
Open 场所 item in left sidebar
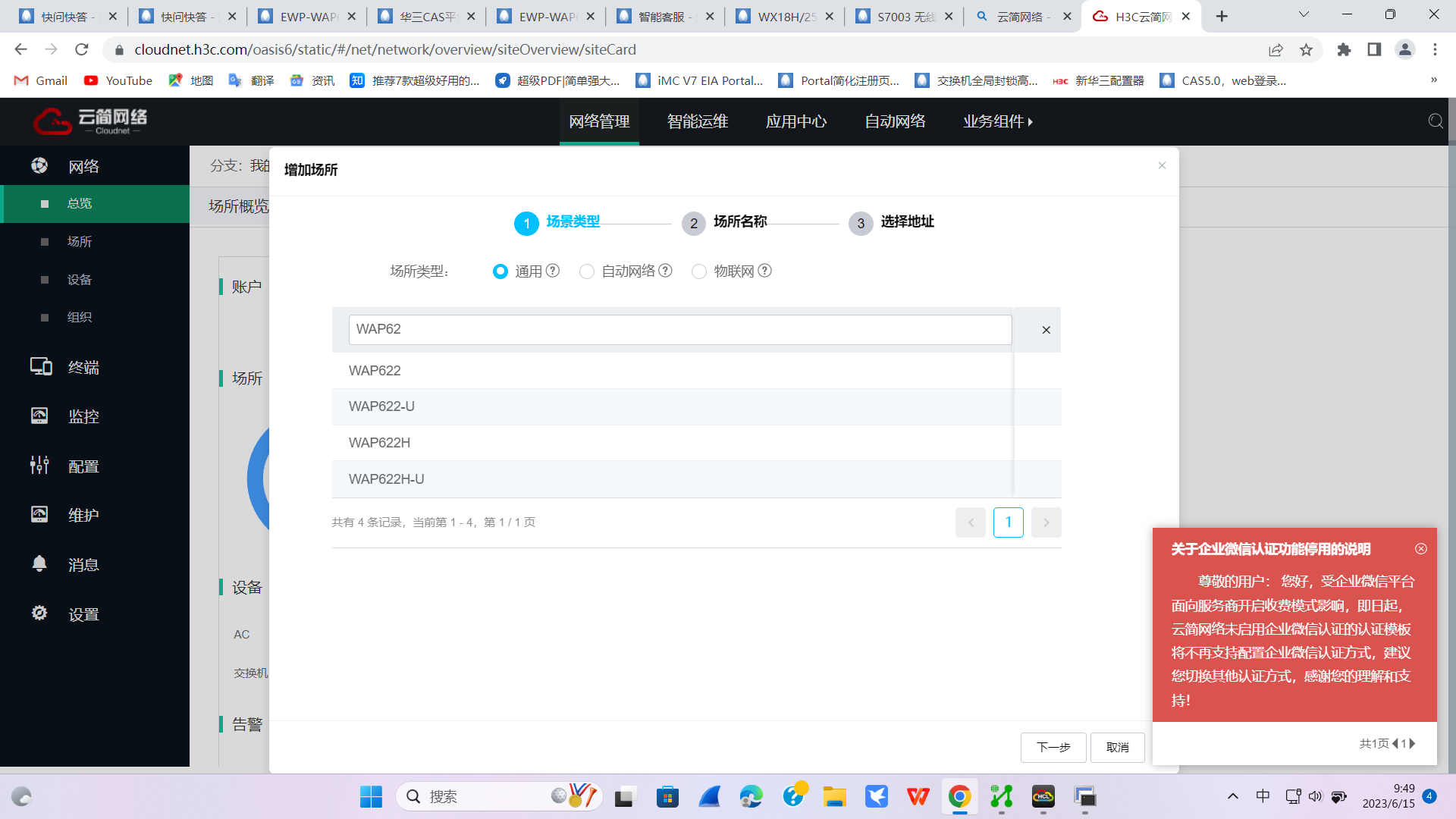80,242
